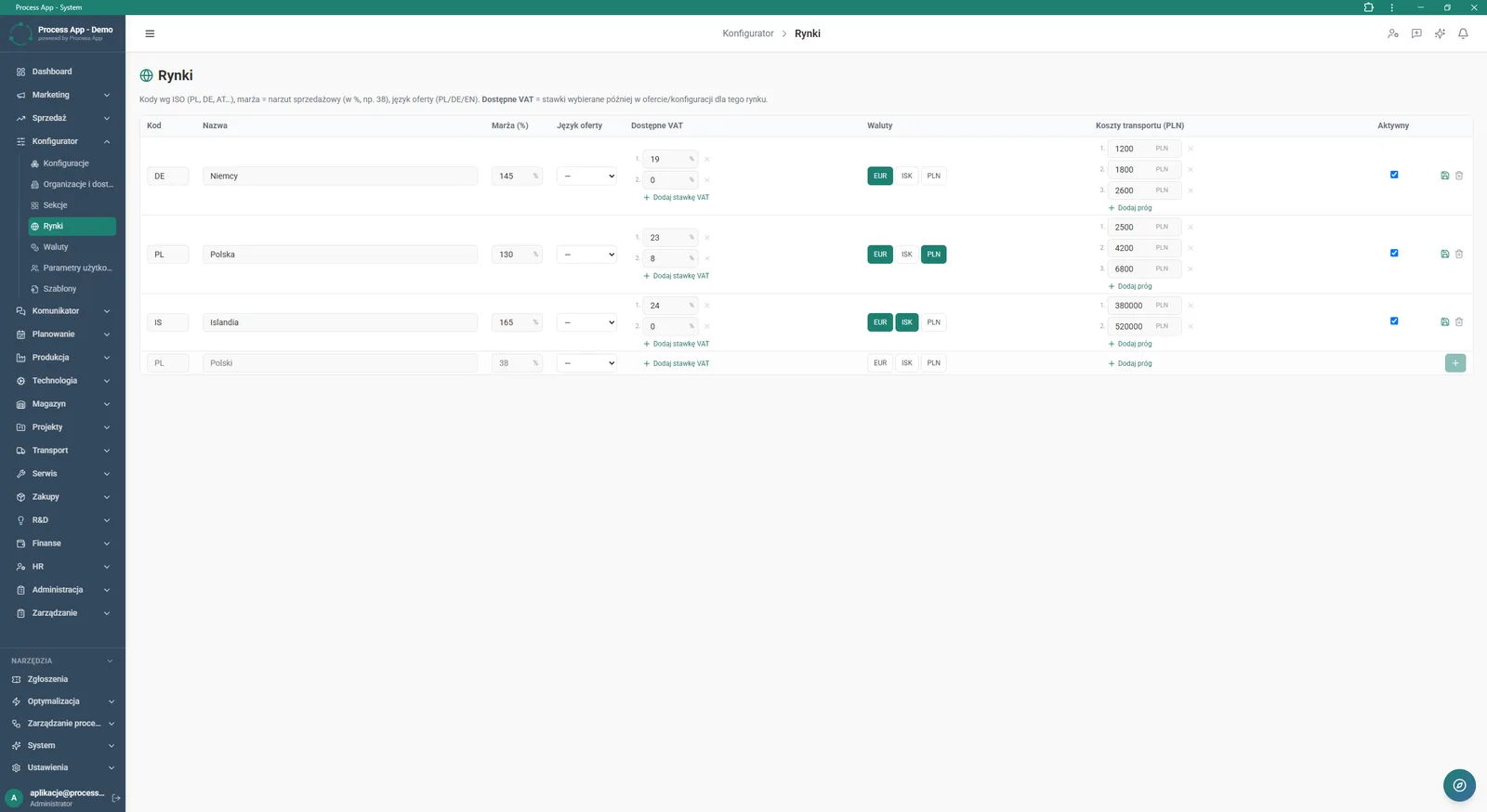Remove the 8% VAT rate for Polska
This screenshot has height=812, width=1487.
(x=707, y=258)
